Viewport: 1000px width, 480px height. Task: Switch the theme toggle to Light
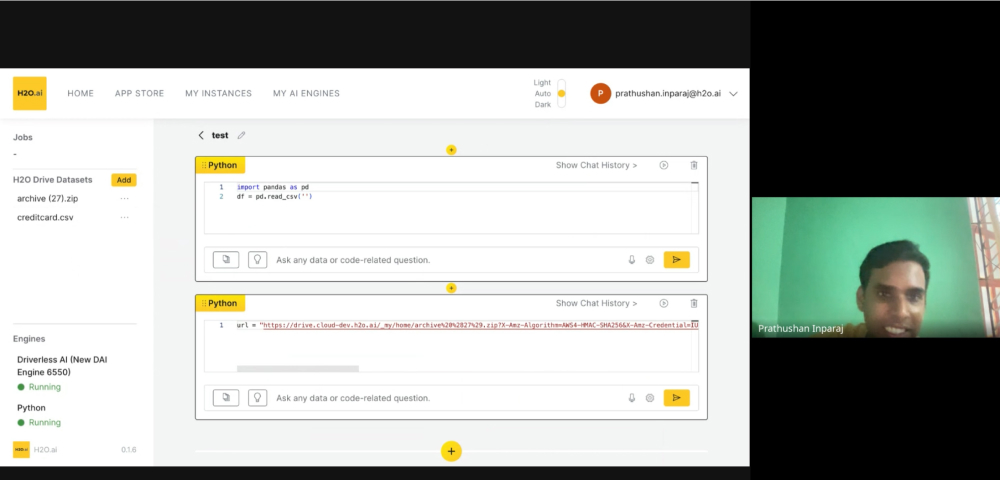coord(561,83)
